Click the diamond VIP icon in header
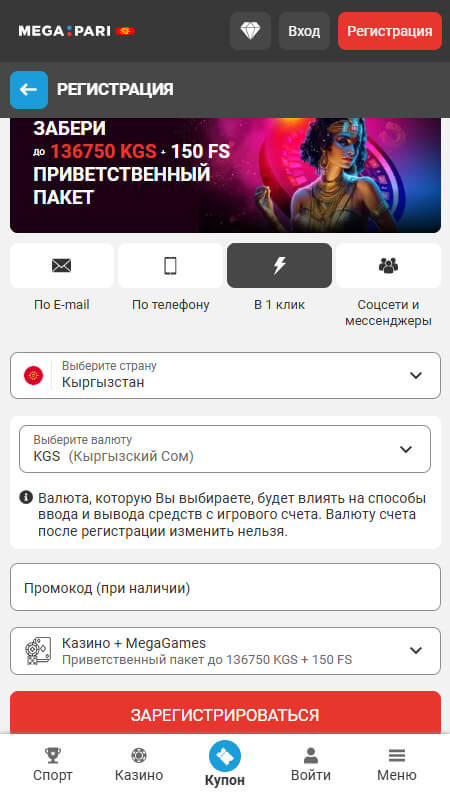The height and width of the screenshot is (800, 450). pos(250,31)
